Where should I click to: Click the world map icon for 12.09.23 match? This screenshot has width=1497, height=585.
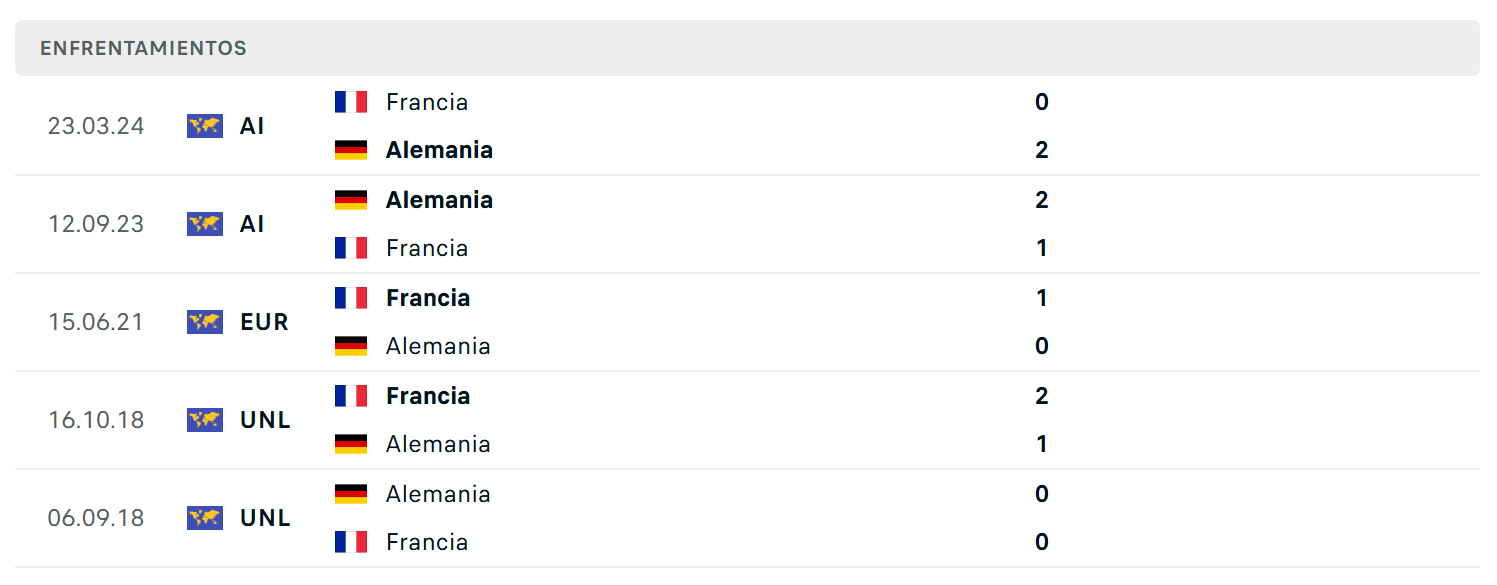tap(205, 224)
